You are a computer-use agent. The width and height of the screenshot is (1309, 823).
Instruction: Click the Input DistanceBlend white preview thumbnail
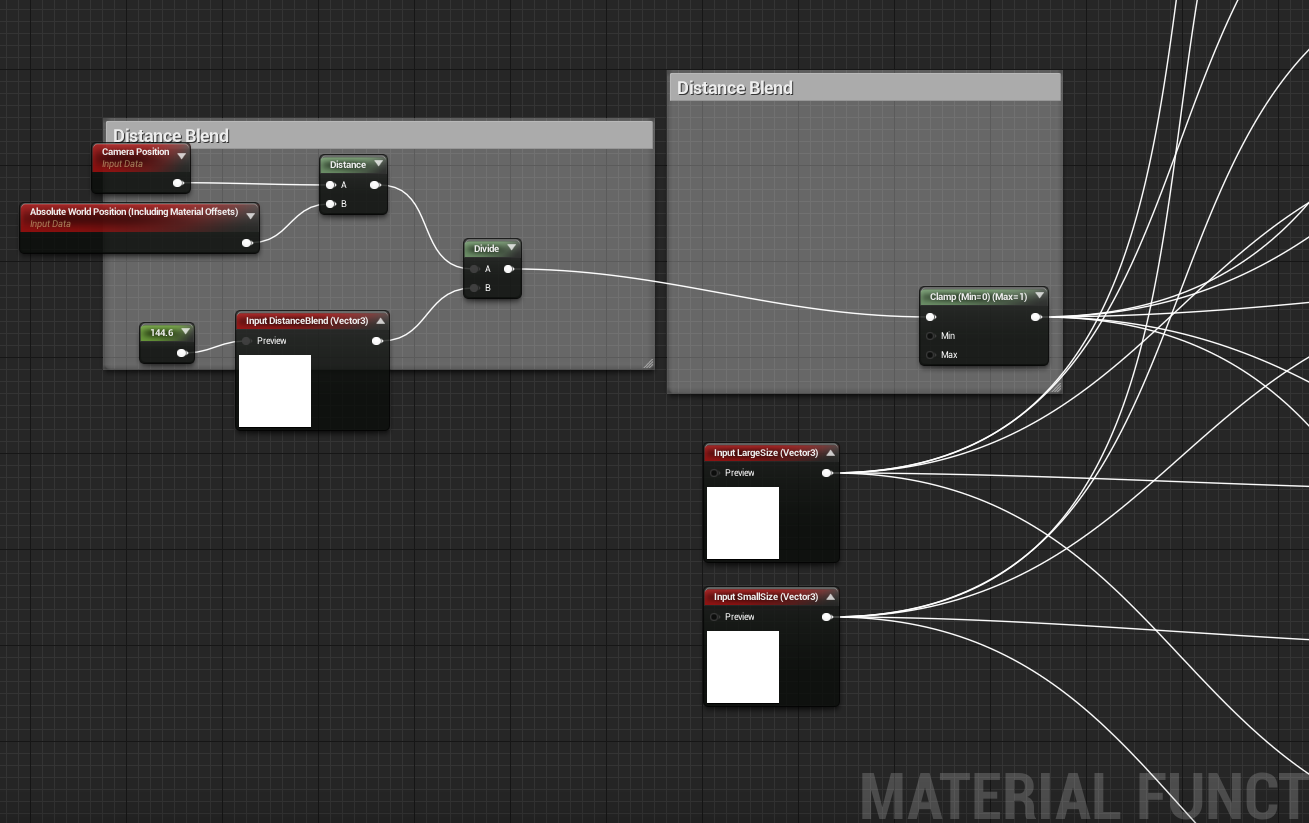point(275,391)
